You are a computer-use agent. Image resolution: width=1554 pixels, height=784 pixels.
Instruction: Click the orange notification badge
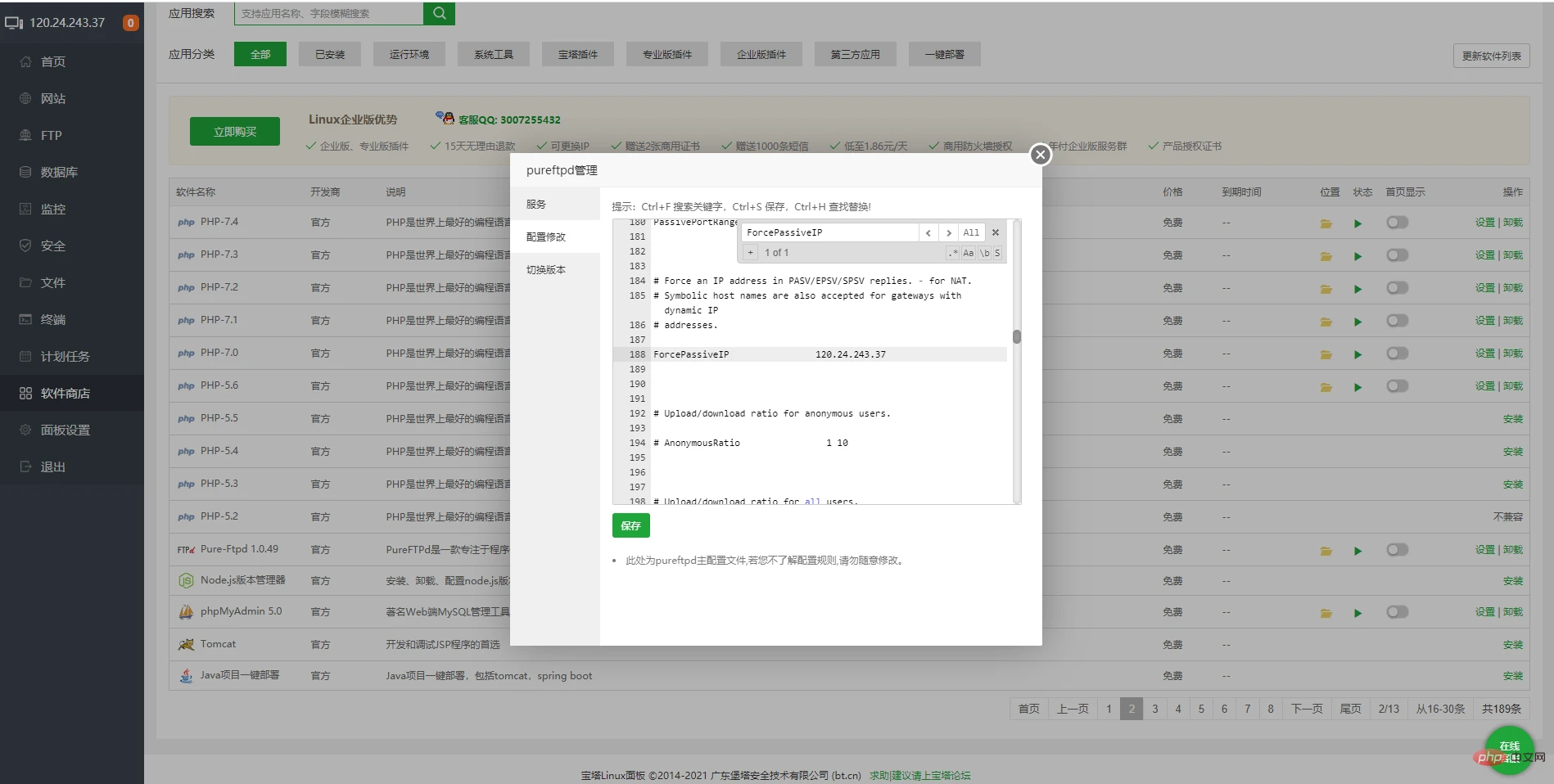[130, 23]
